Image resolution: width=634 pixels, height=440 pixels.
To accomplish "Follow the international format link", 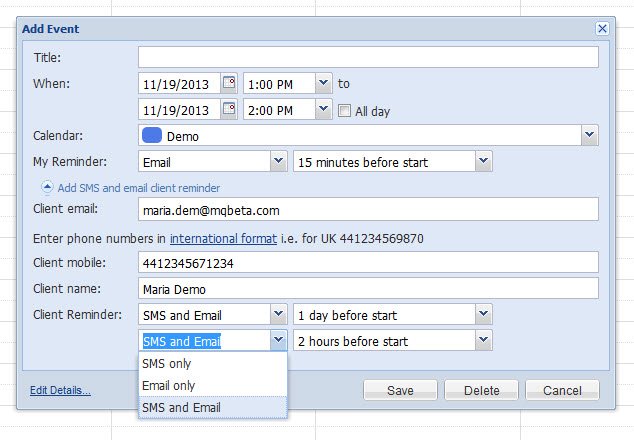I will [223, 239].
